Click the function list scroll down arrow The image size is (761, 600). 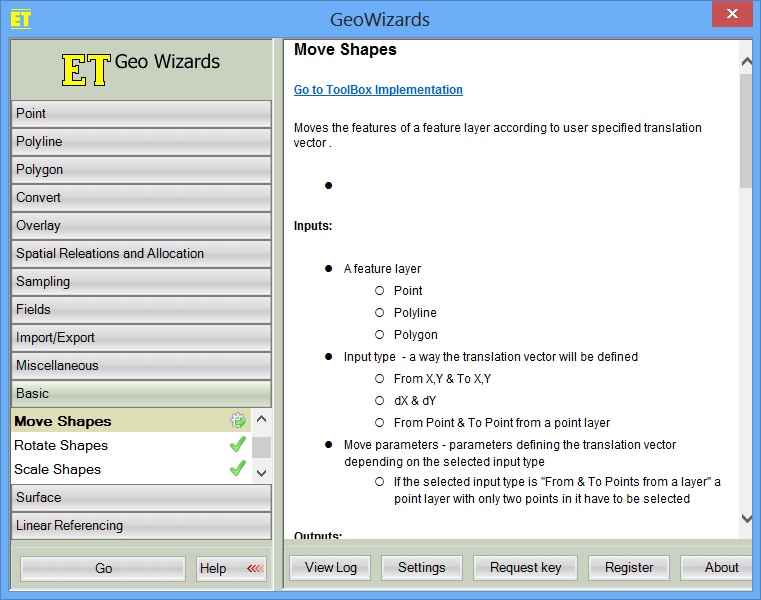point(261,473)
